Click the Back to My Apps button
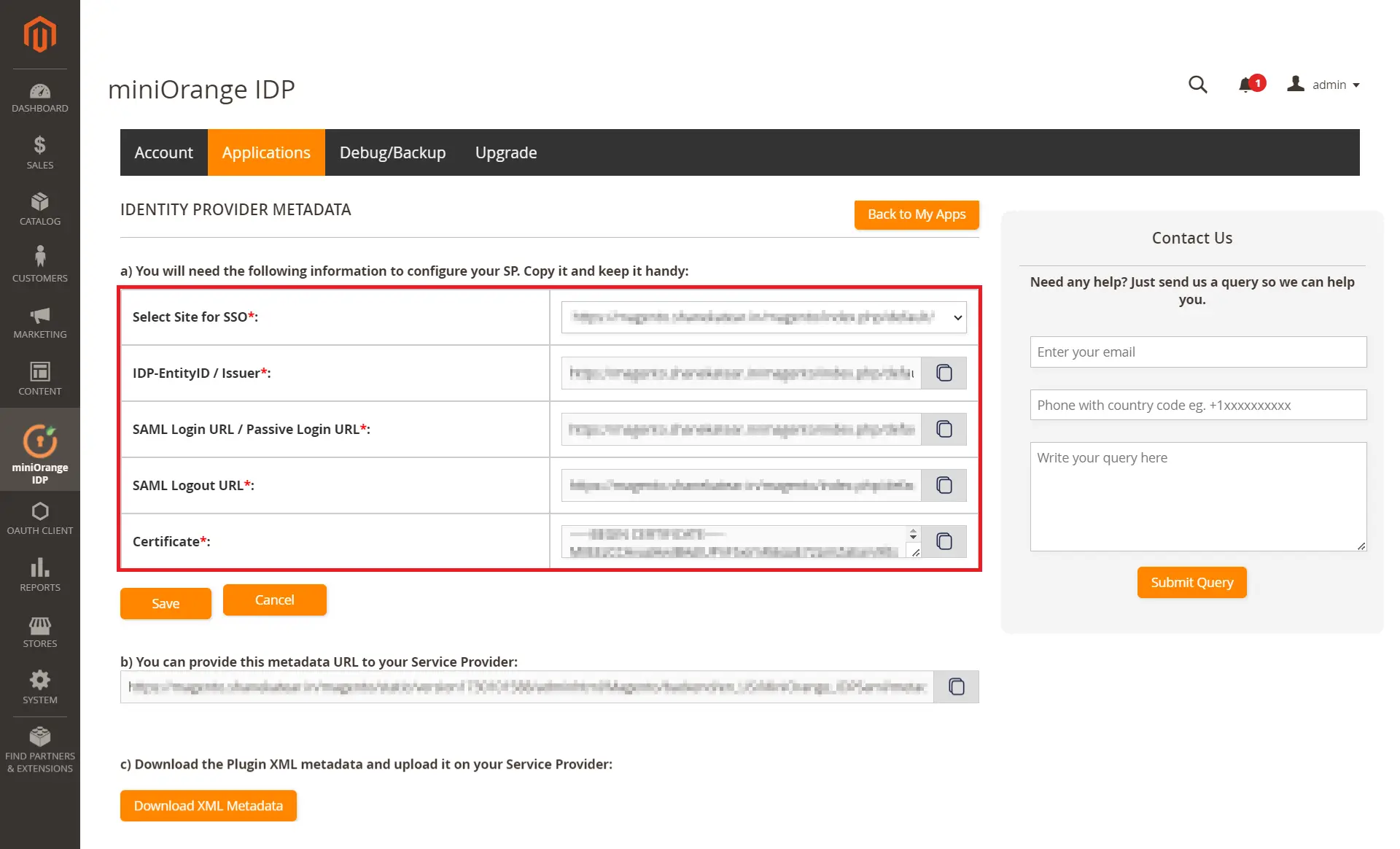This screenshot has height=849, width=1400. pos(917,214)
